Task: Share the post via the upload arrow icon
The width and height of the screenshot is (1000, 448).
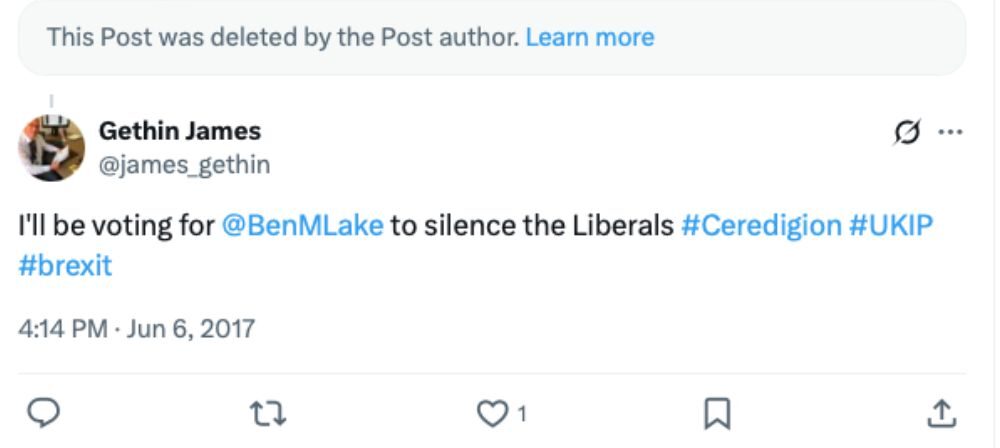Action: point(941,411)
